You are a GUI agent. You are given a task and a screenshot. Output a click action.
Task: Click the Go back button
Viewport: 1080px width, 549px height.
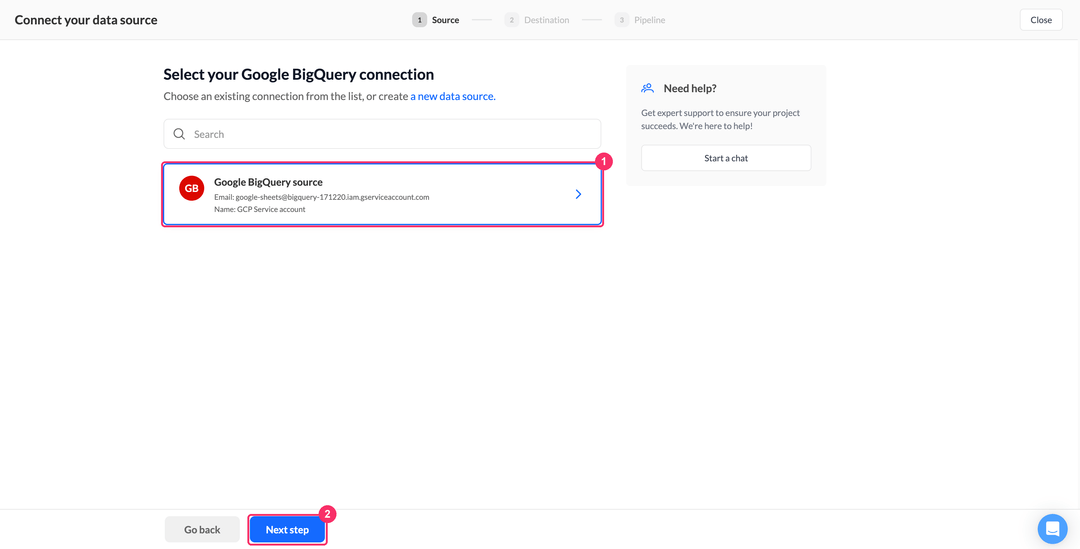pos(202,530)
